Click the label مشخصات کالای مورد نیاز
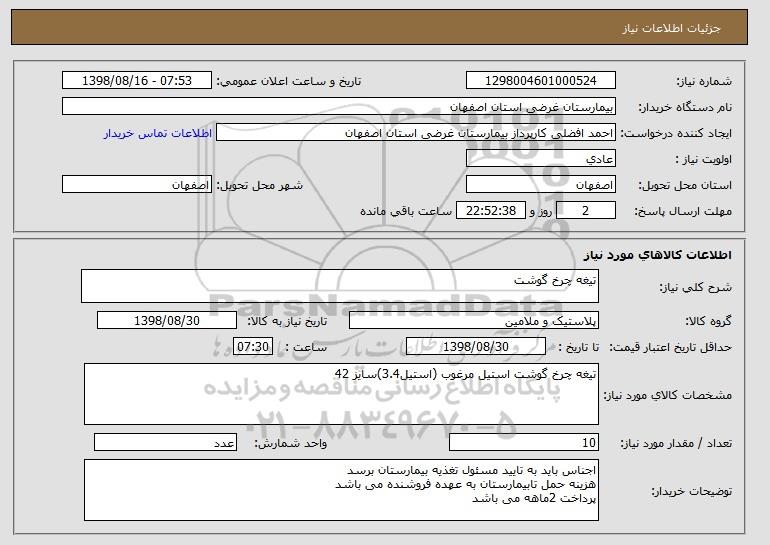The width and height of the screenshot is (770, 545). pyautogui.click(x=667, y=395)
